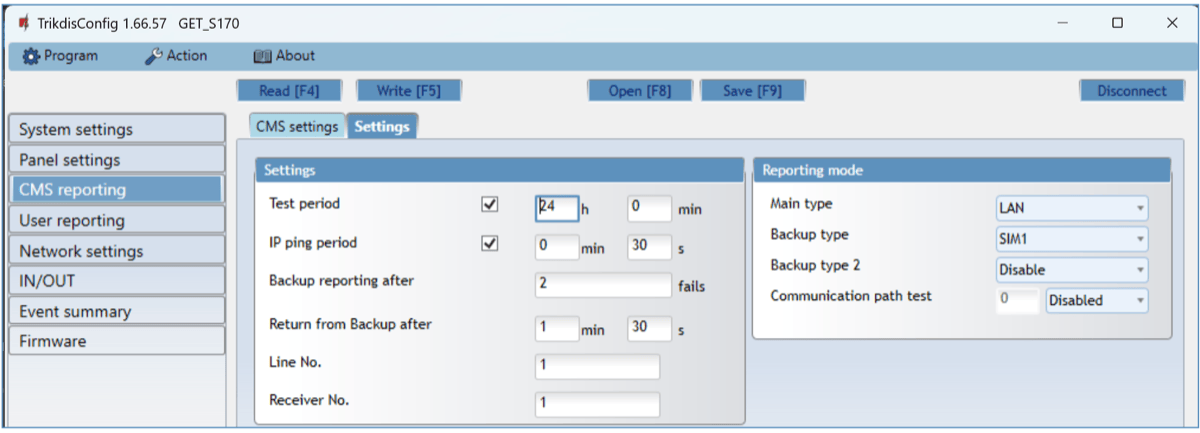Switch to the CMS settings tab
Image resolution: width=1200 pixels, height=433 pixels.
tap(298, 127)
